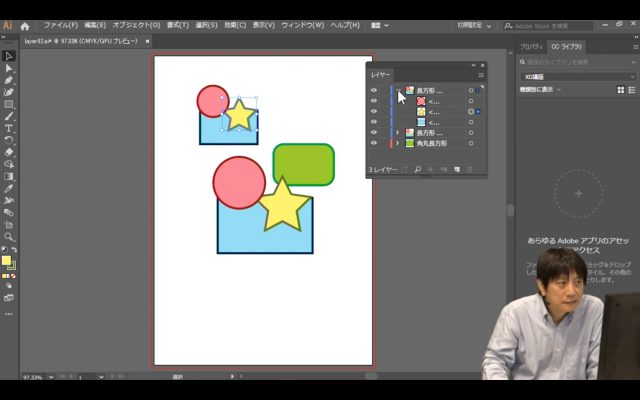Click Locate Object magnifier in Layers panel

point(418,169)
